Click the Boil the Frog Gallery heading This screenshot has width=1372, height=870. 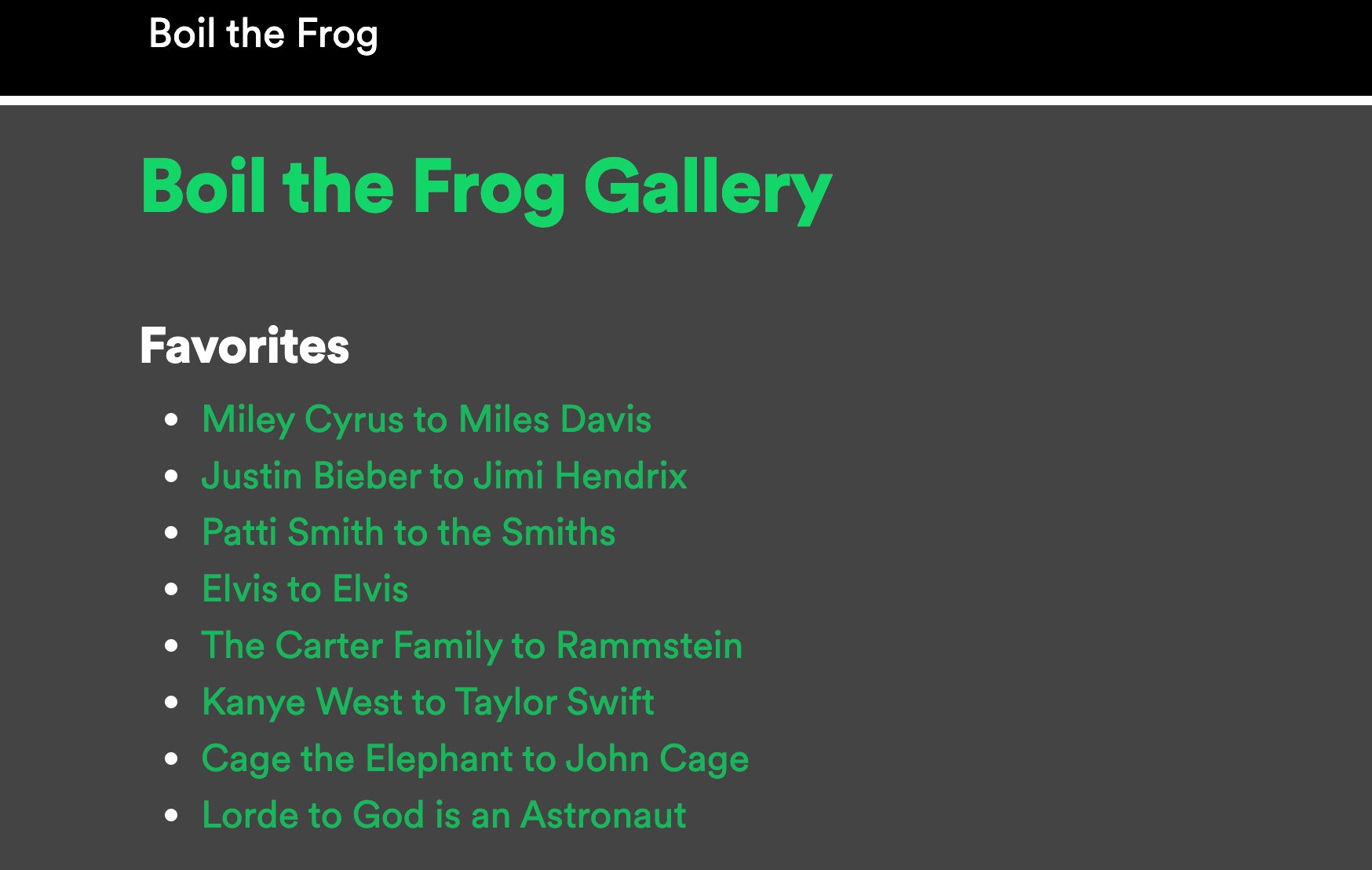486,187
